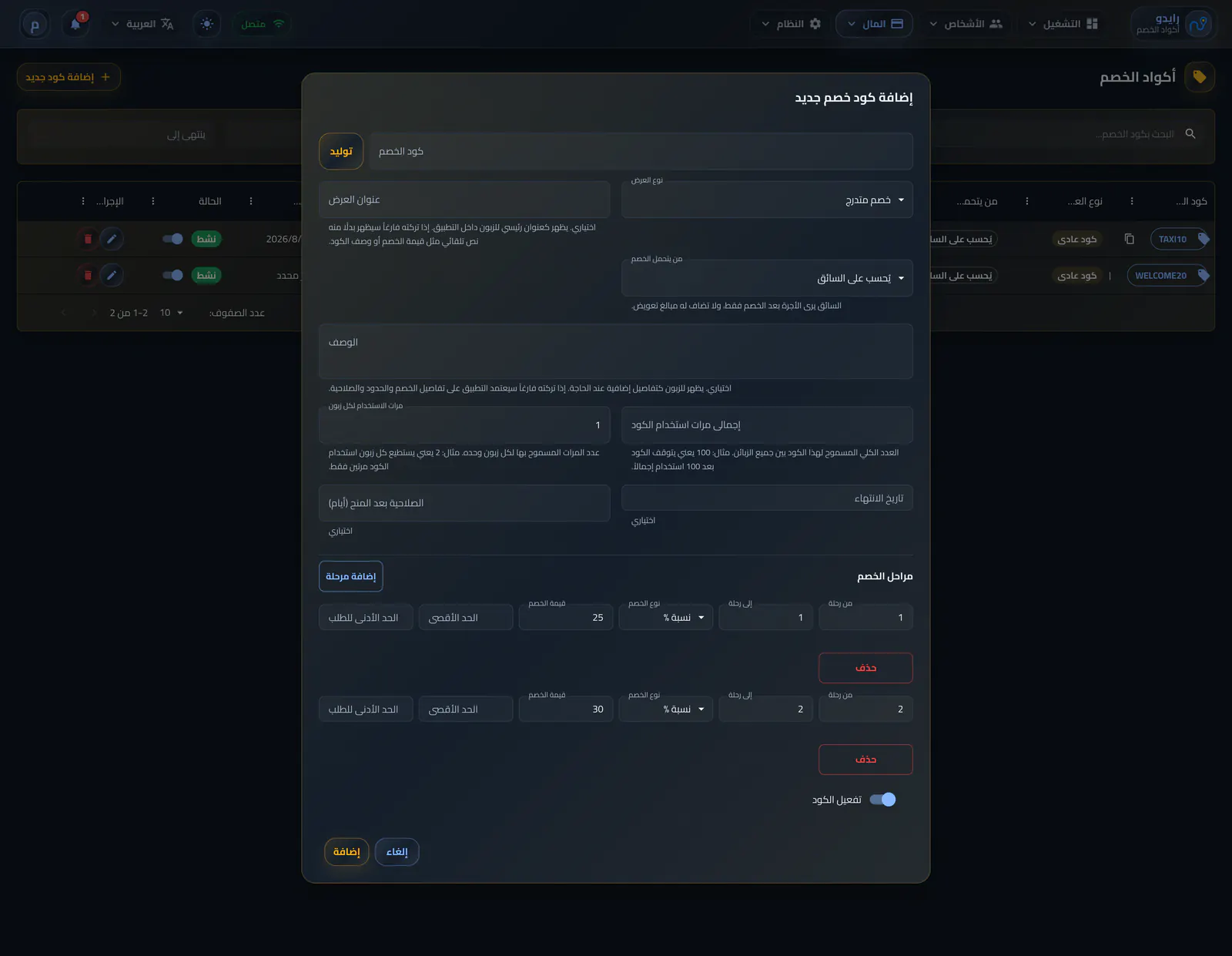Click the توليد generate code button

(341, 151)
